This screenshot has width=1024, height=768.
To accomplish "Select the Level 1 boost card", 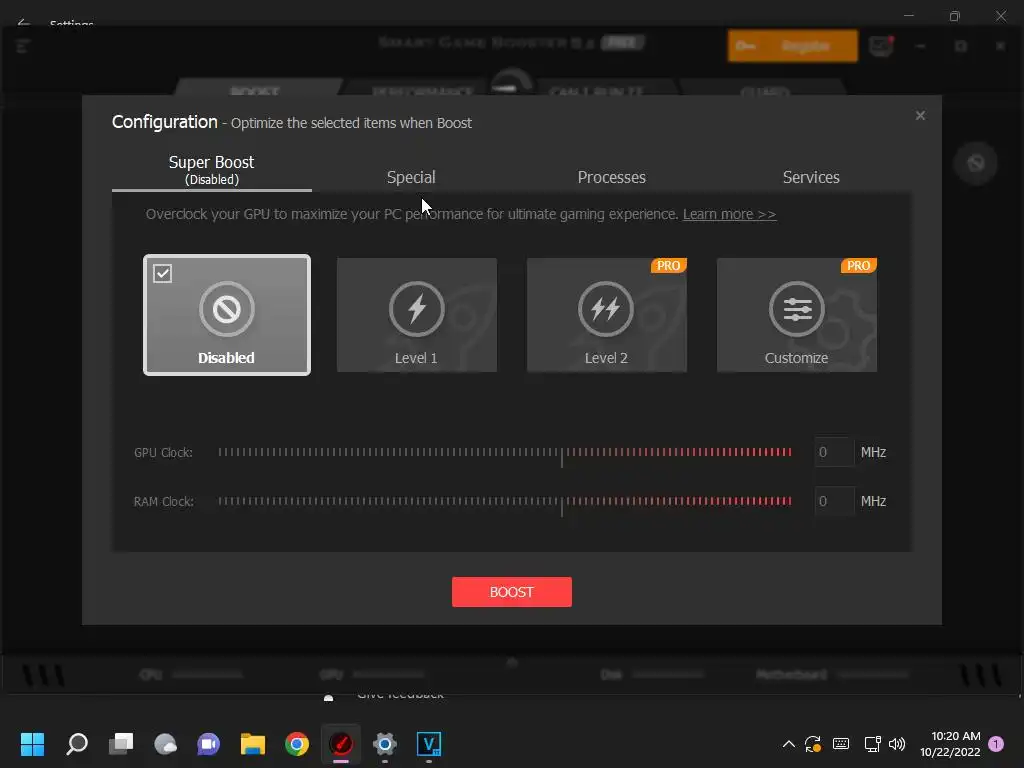I will [x=417, y=315].
